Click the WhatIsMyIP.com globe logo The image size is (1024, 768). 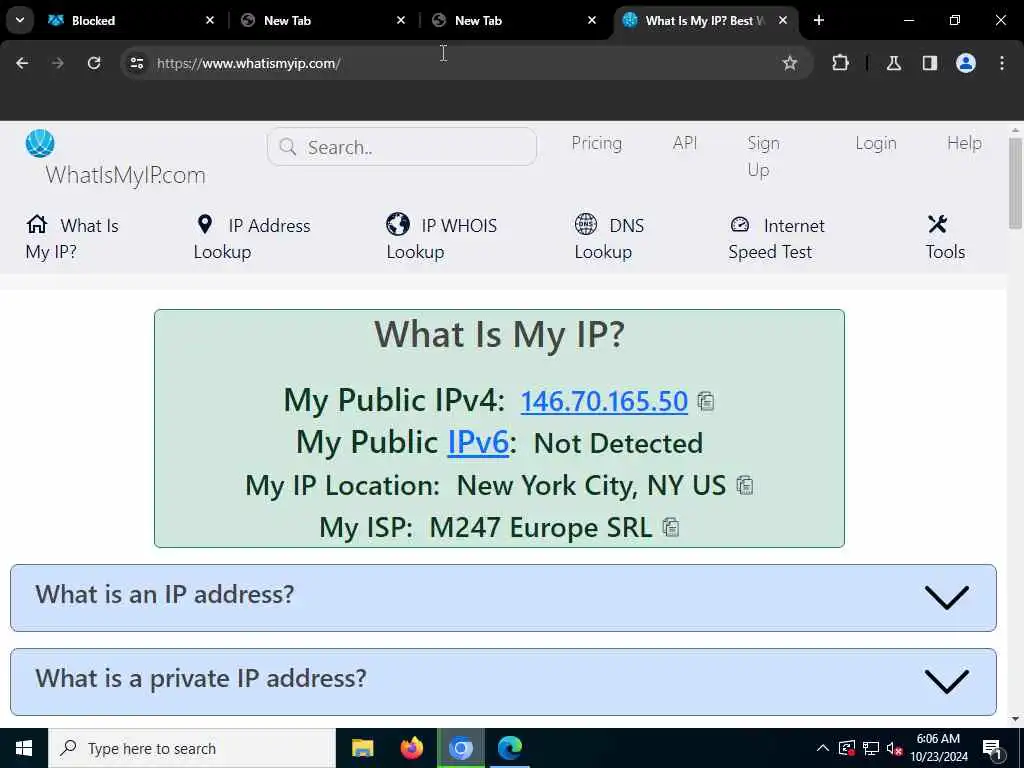coord(40,143)
